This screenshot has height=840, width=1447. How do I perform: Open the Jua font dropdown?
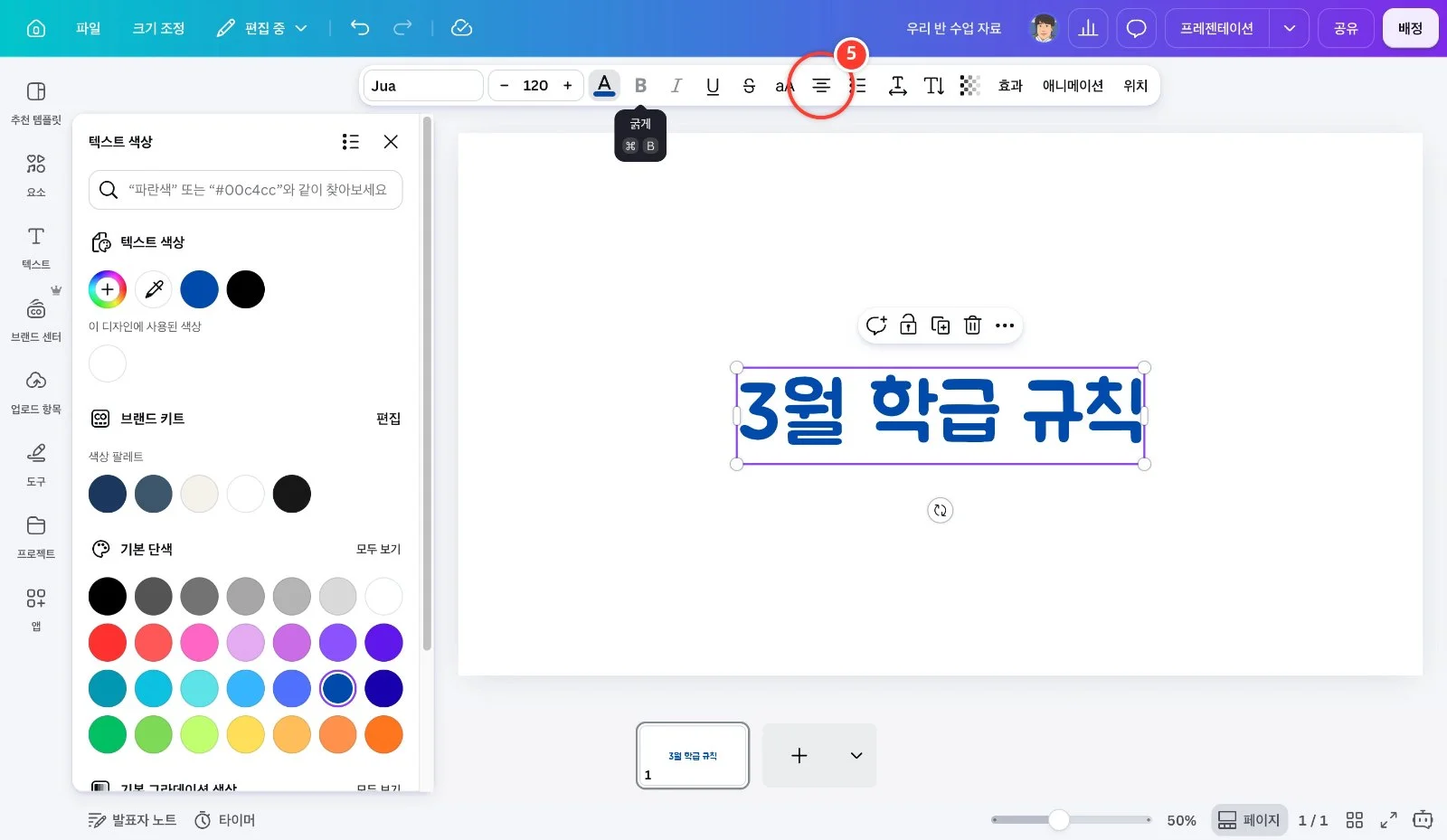click(x=423, y=86)
